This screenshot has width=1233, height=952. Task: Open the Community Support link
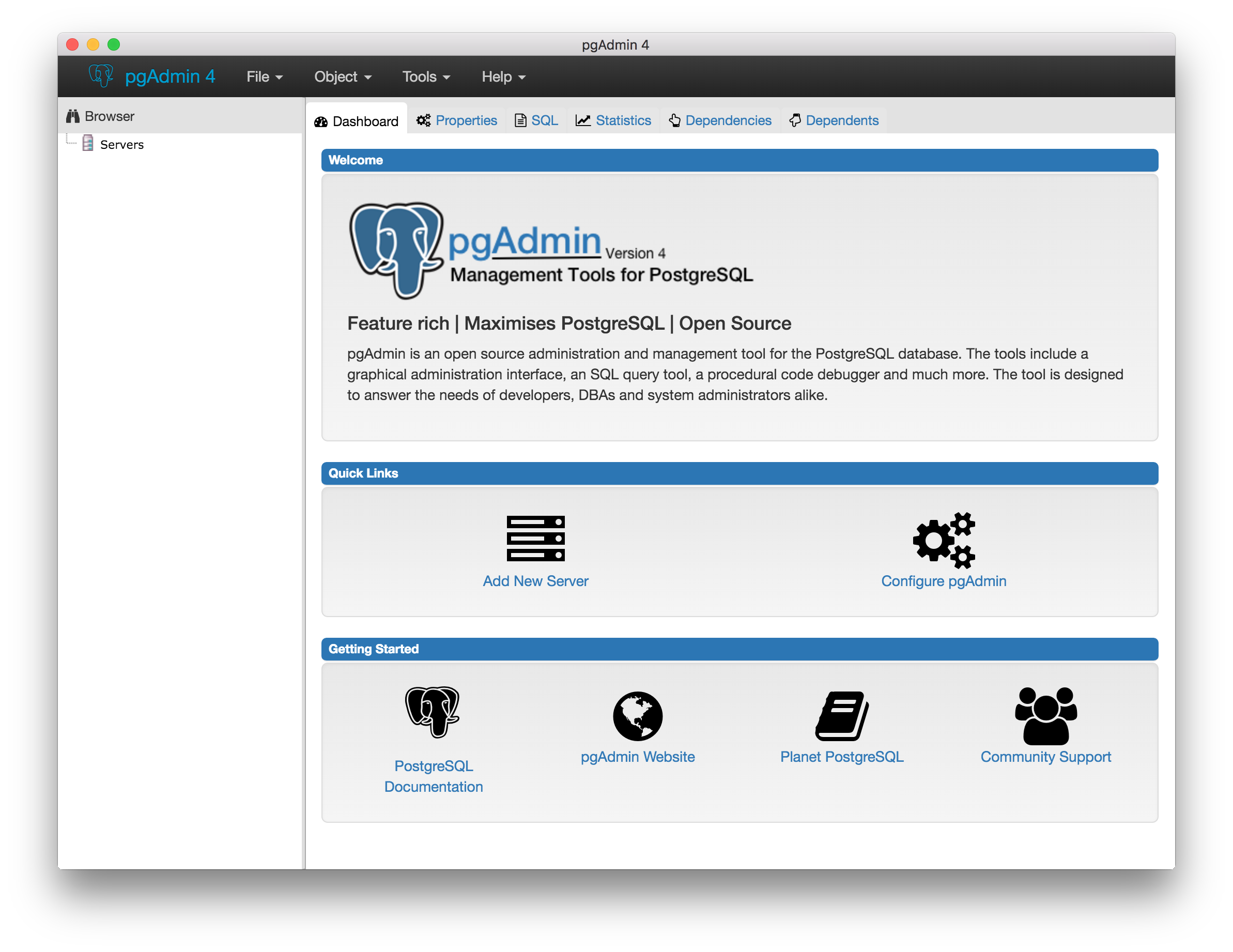click(x=1045, y=757)
